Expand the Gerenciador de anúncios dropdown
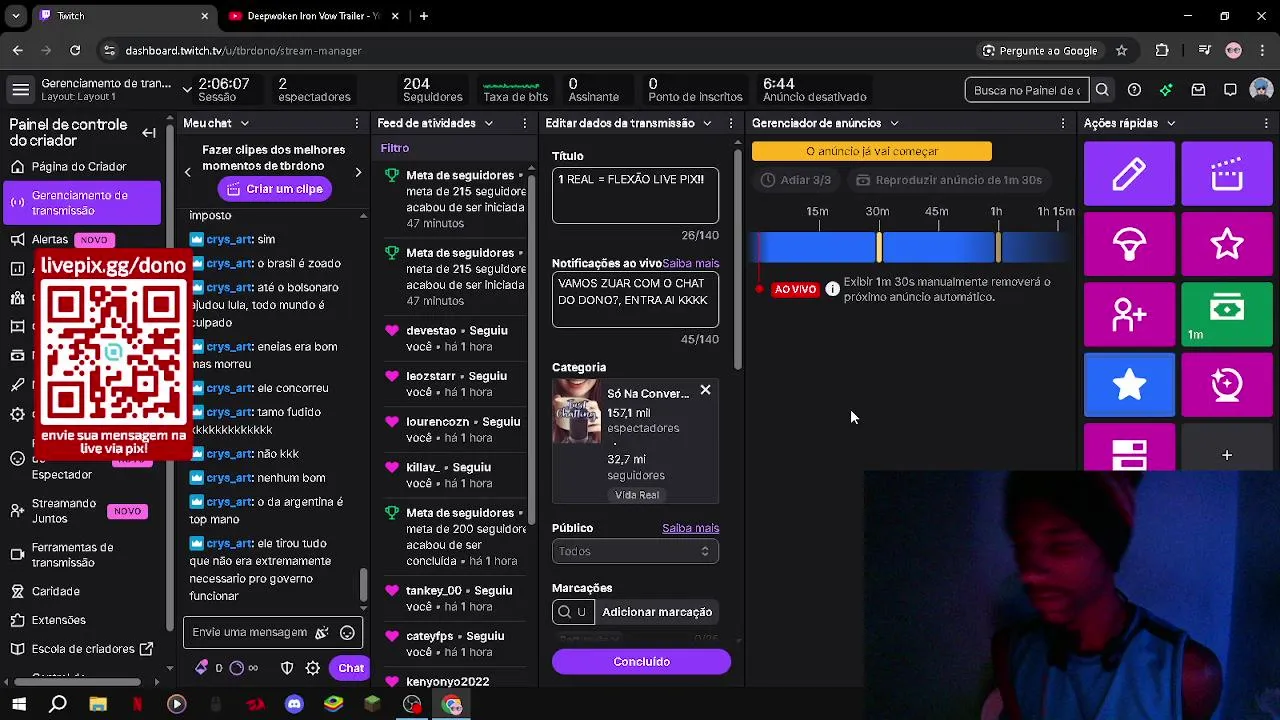Image resolution: width=1280 pixels, height=720 pixels. point(894,123)
